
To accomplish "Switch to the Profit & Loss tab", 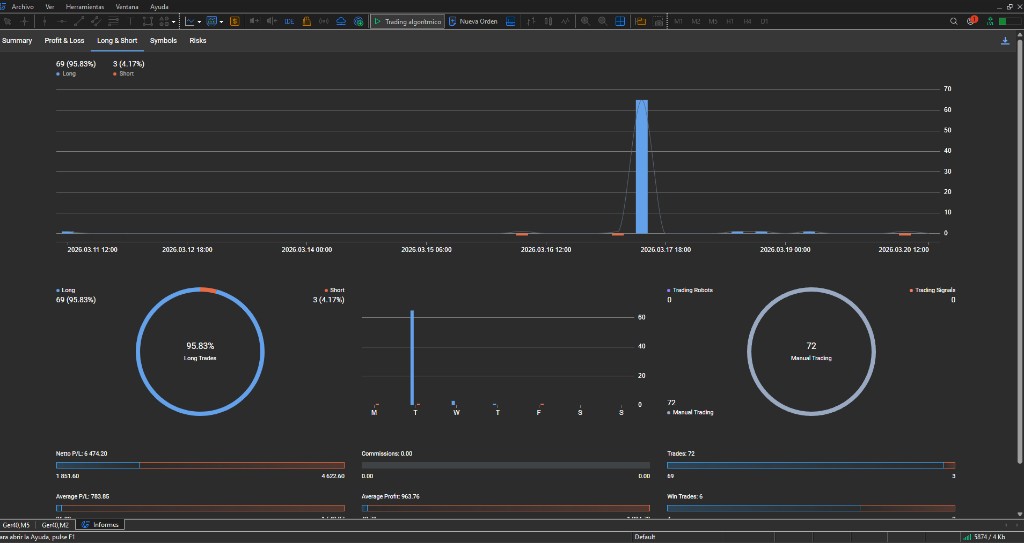I will point(64,41).
